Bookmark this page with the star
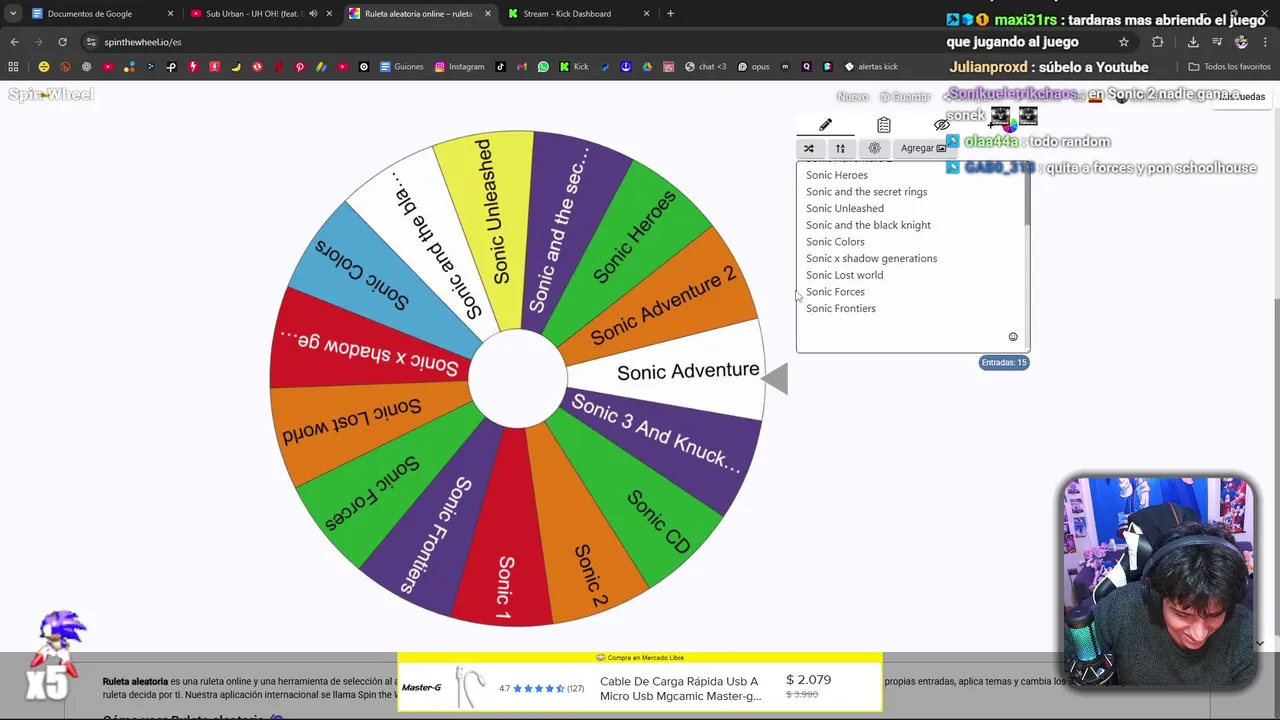Image resolution: width=1280 pixels, height=720 pixels. pyautogui.click(x=1124, y=42)
